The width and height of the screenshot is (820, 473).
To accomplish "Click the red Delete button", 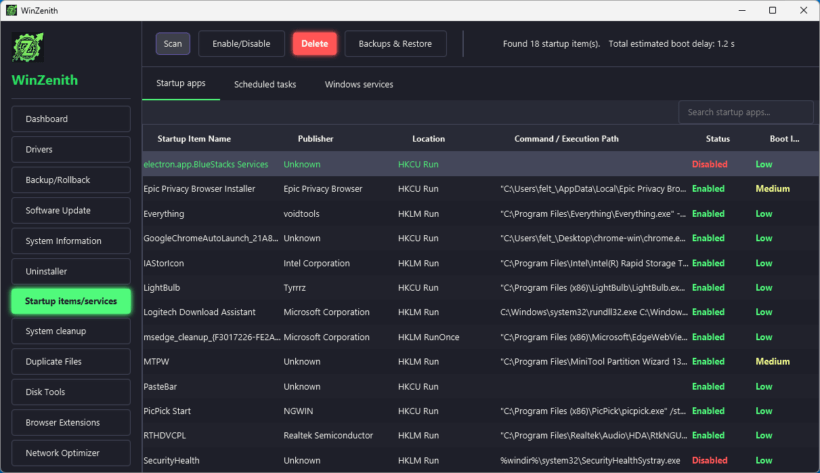I will (315, 44).
